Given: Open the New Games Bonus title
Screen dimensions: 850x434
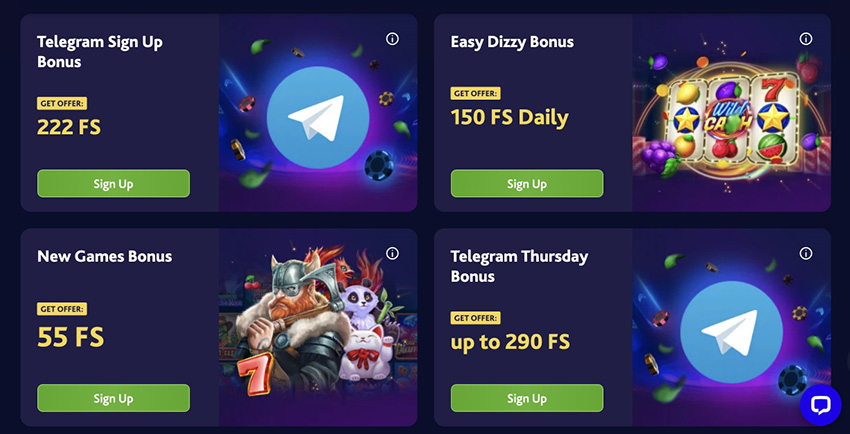Looking at the screenshot, I should pyautogui.click(x=105, y=256).
